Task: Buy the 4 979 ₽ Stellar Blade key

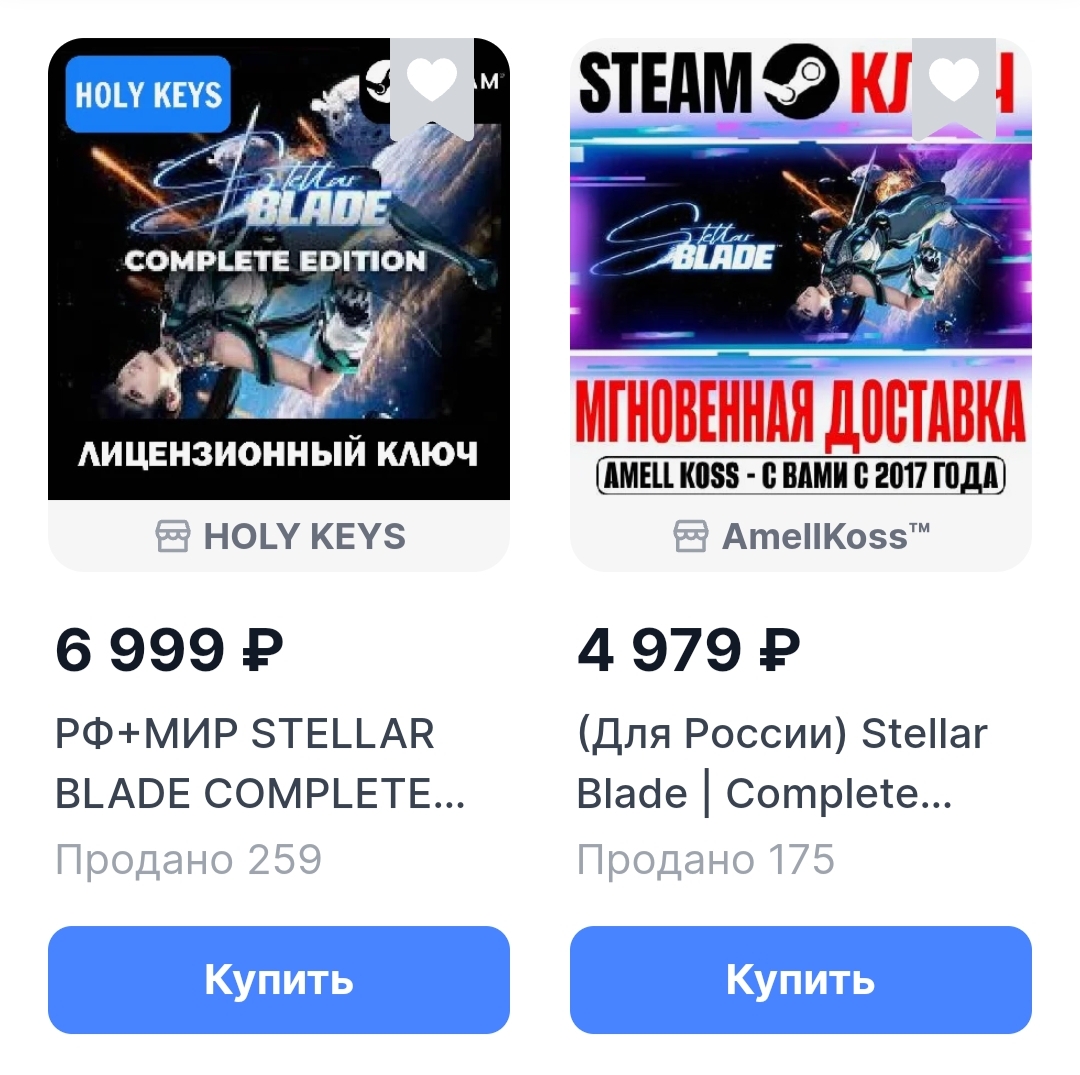Action: pyautogui.click(x=800, y=979)
